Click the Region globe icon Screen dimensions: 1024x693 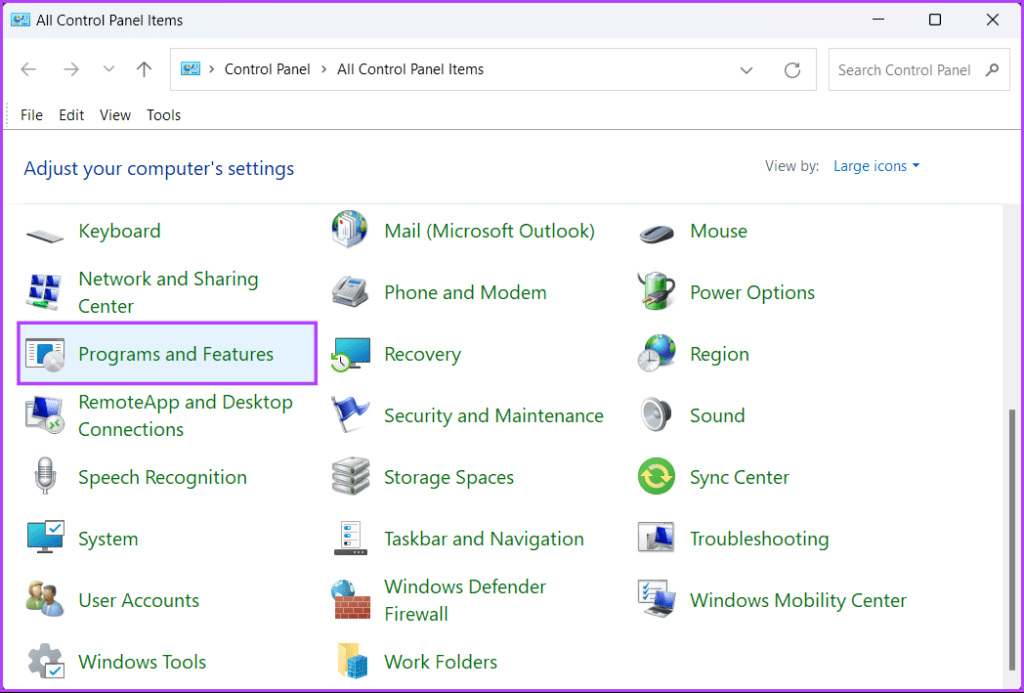tap(656, 354)
